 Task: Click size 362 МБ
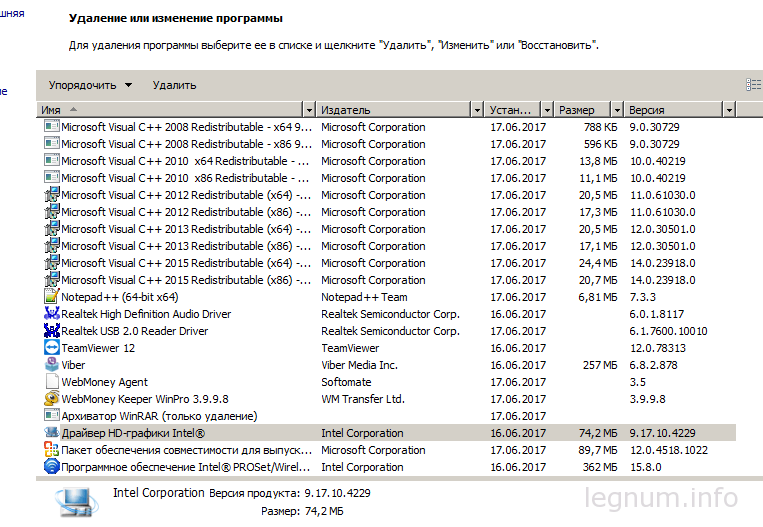[600, 467]
